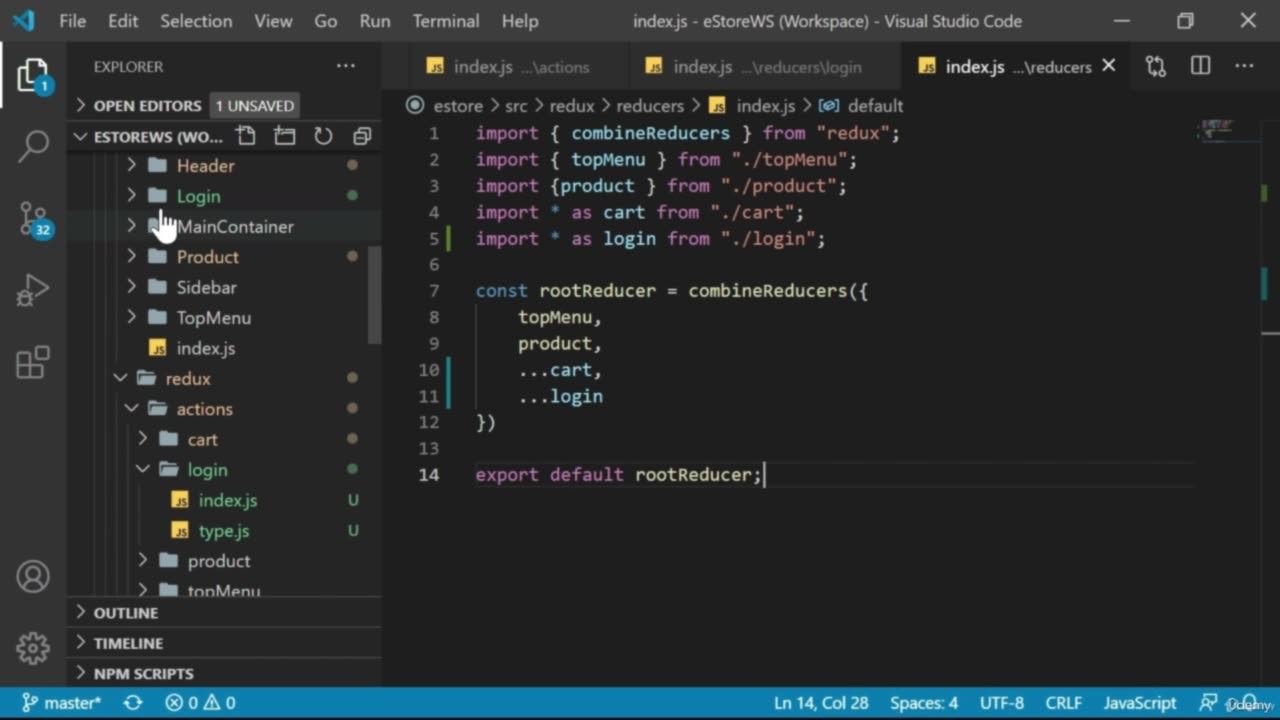Open the Extensions view
The image size is (1280, 720).
(x=33, y=362)
